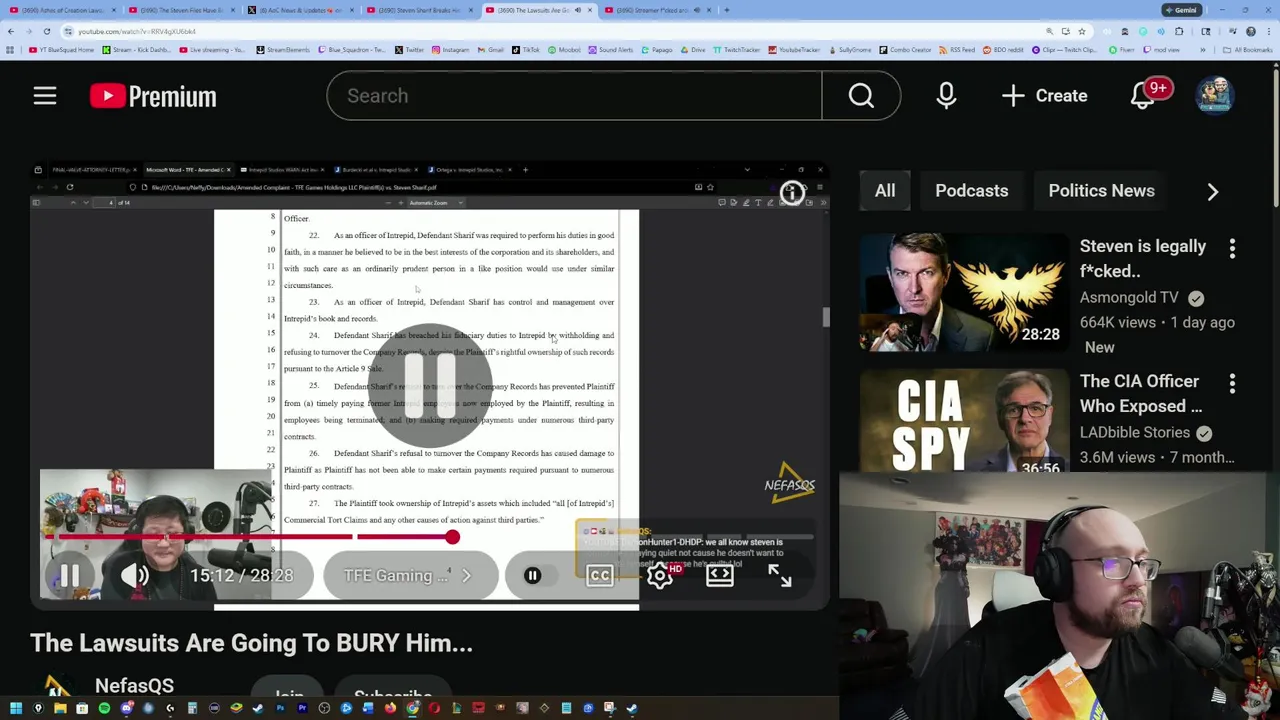This screenshot has width=1280, height=720.
Task: Pause the video with player pause button
Action: coord(70,575)
